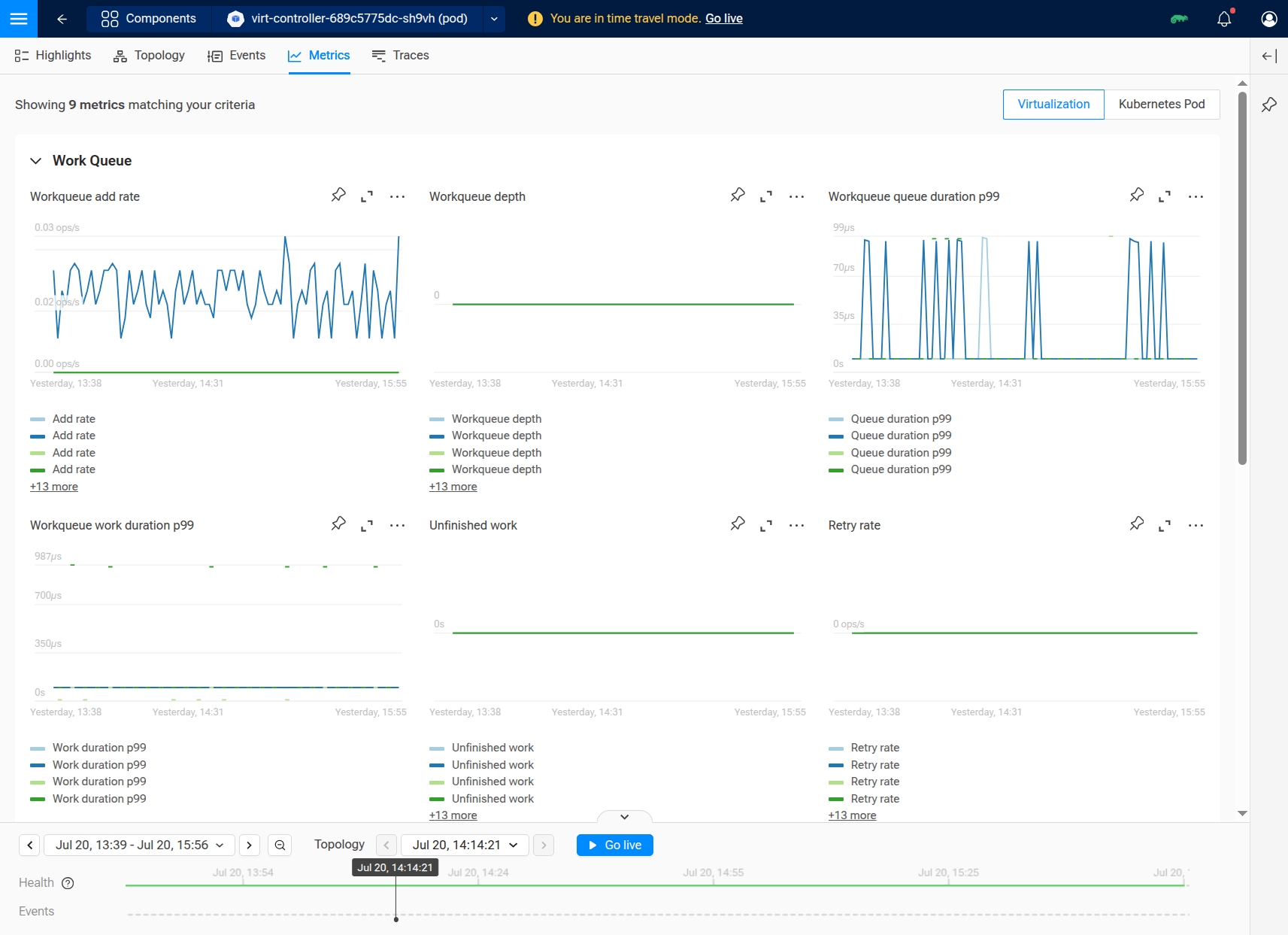The image size is (1288, 935).
Task: Select the Metrics tab
Action: pos(319,56)
